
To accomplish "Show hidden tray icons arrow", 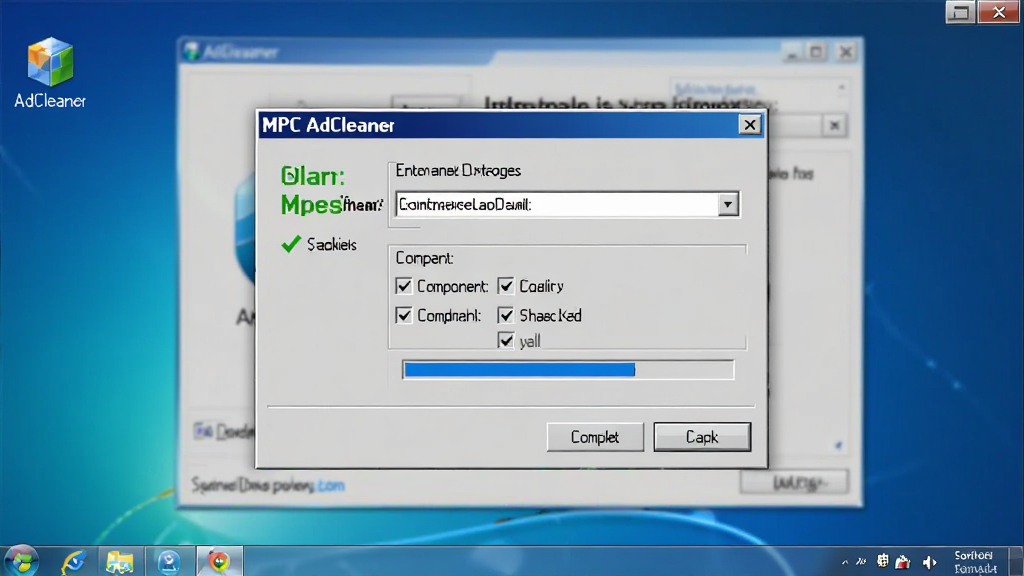I will [845, 562].
